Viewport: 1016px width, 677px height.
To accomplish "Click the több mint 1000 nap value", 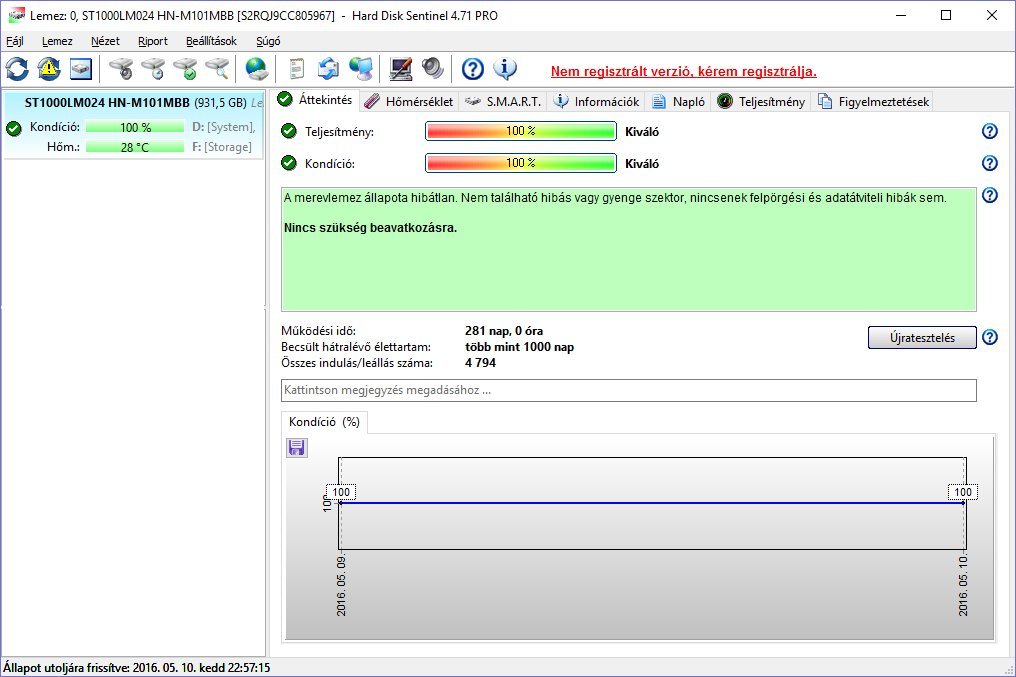I will [520, 347].
